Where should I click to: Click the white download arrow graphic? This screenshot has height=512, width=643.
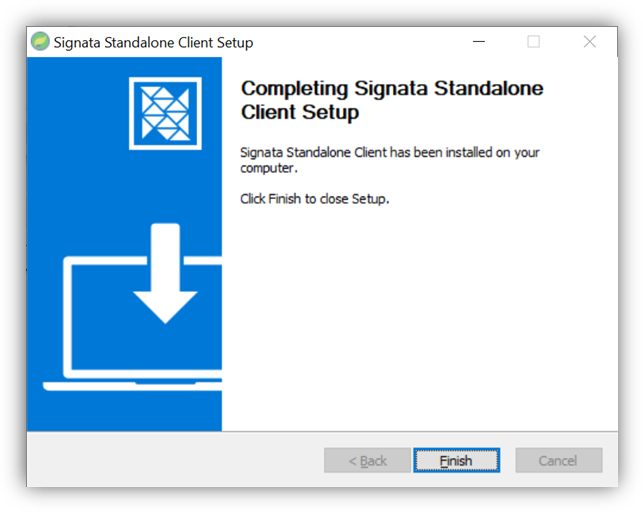point(165,274)
